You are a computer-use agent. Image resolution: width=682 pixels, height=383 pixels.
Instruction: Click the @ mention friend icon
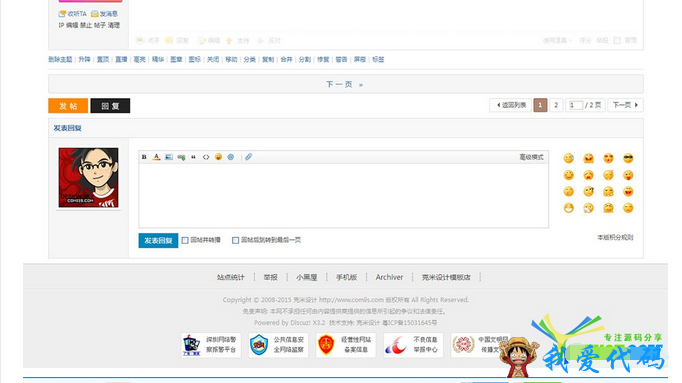coord(231,157)
